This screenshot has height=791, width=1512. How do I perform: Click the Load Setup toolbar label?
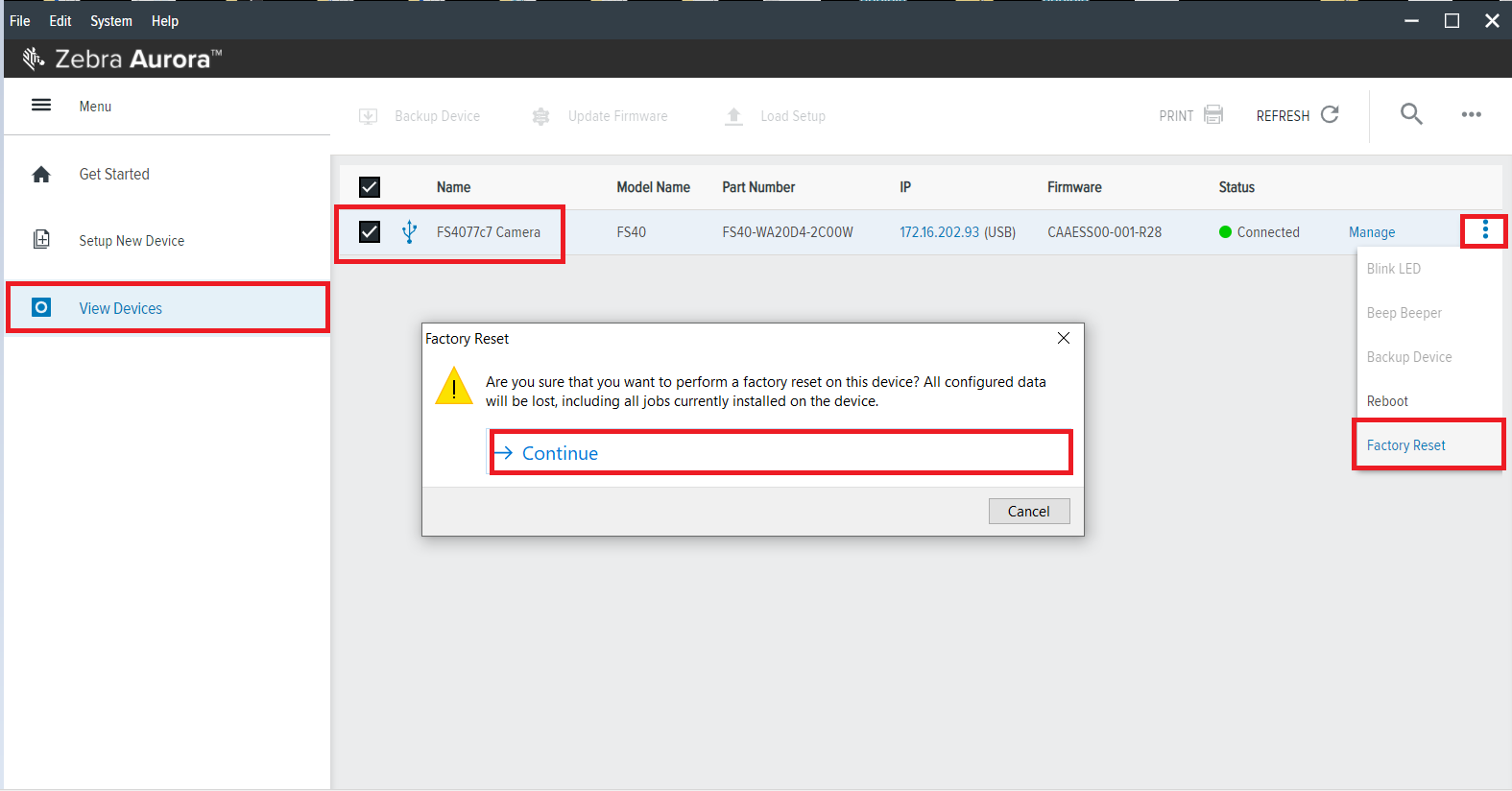click(x=793, y=116)
